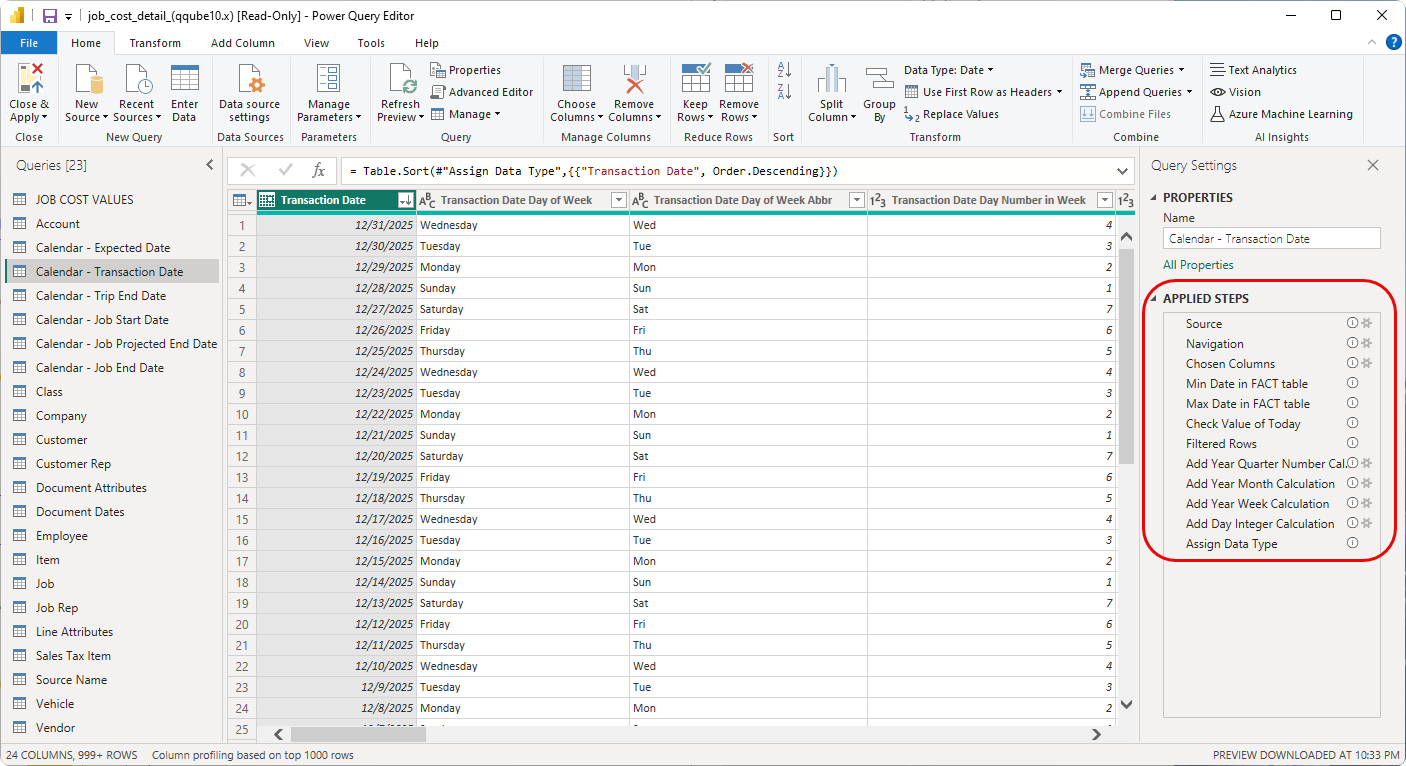1406x766 pixels.
Task: Switch to the Transform ribbon tab
Action: pyautogui.click(x=154, y=43)
